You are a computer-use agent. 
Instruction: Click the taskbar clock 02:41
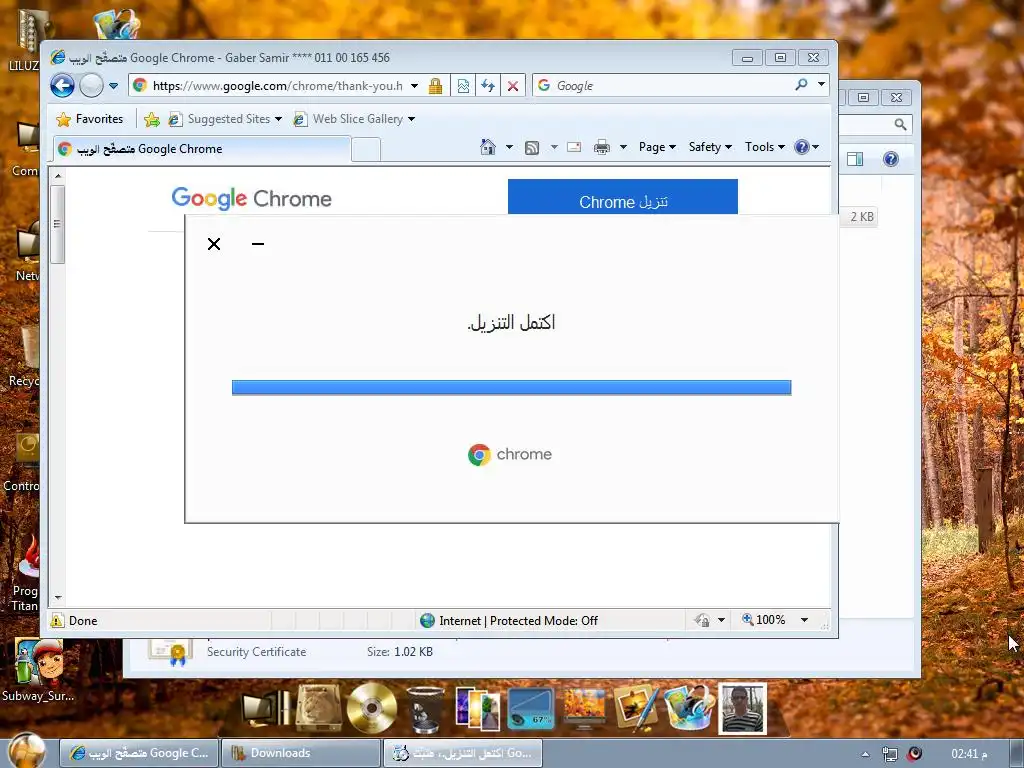pos(969,754)
